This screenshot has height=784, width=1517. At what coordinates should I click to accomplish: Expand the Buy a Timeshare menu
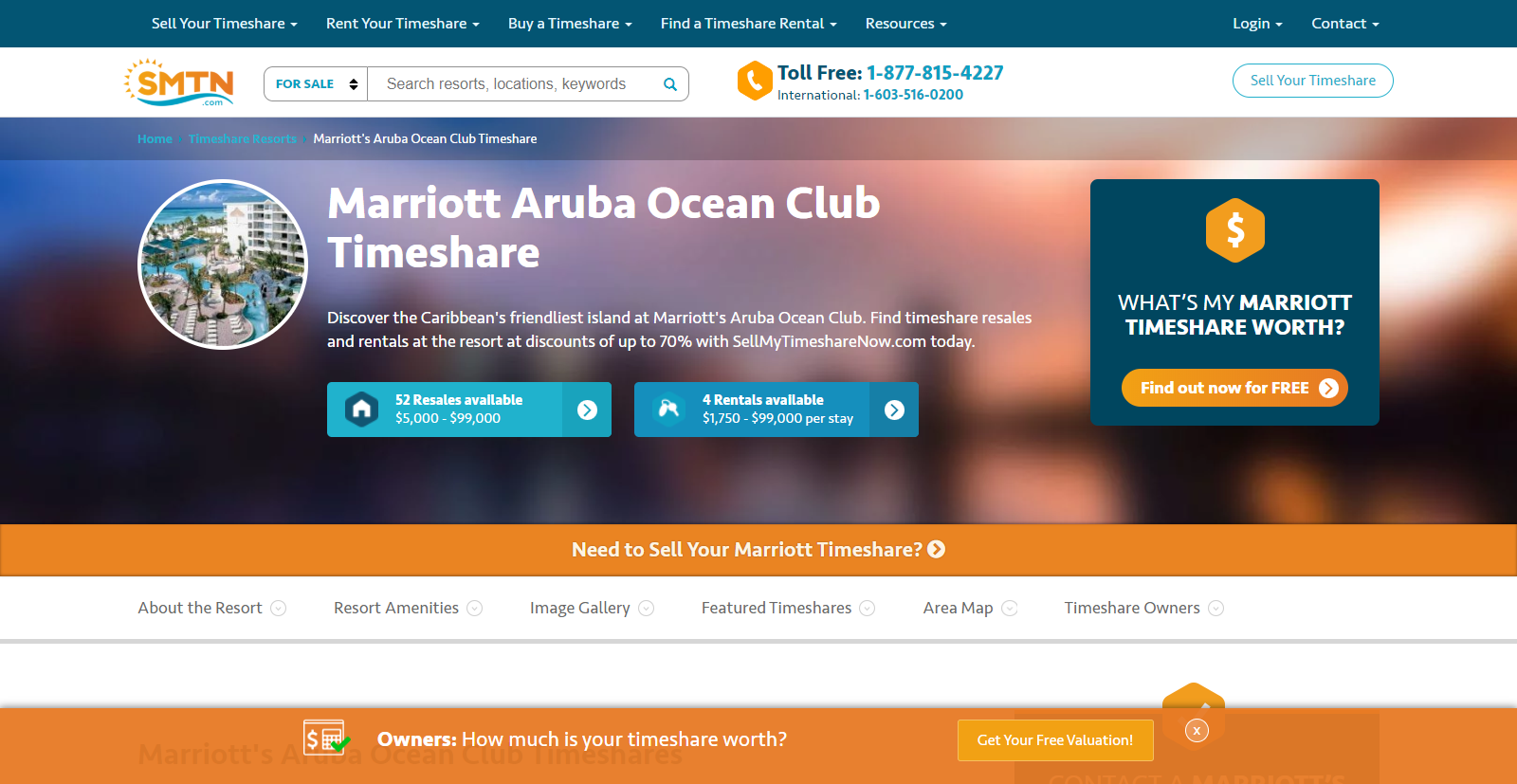click(570, 24)
